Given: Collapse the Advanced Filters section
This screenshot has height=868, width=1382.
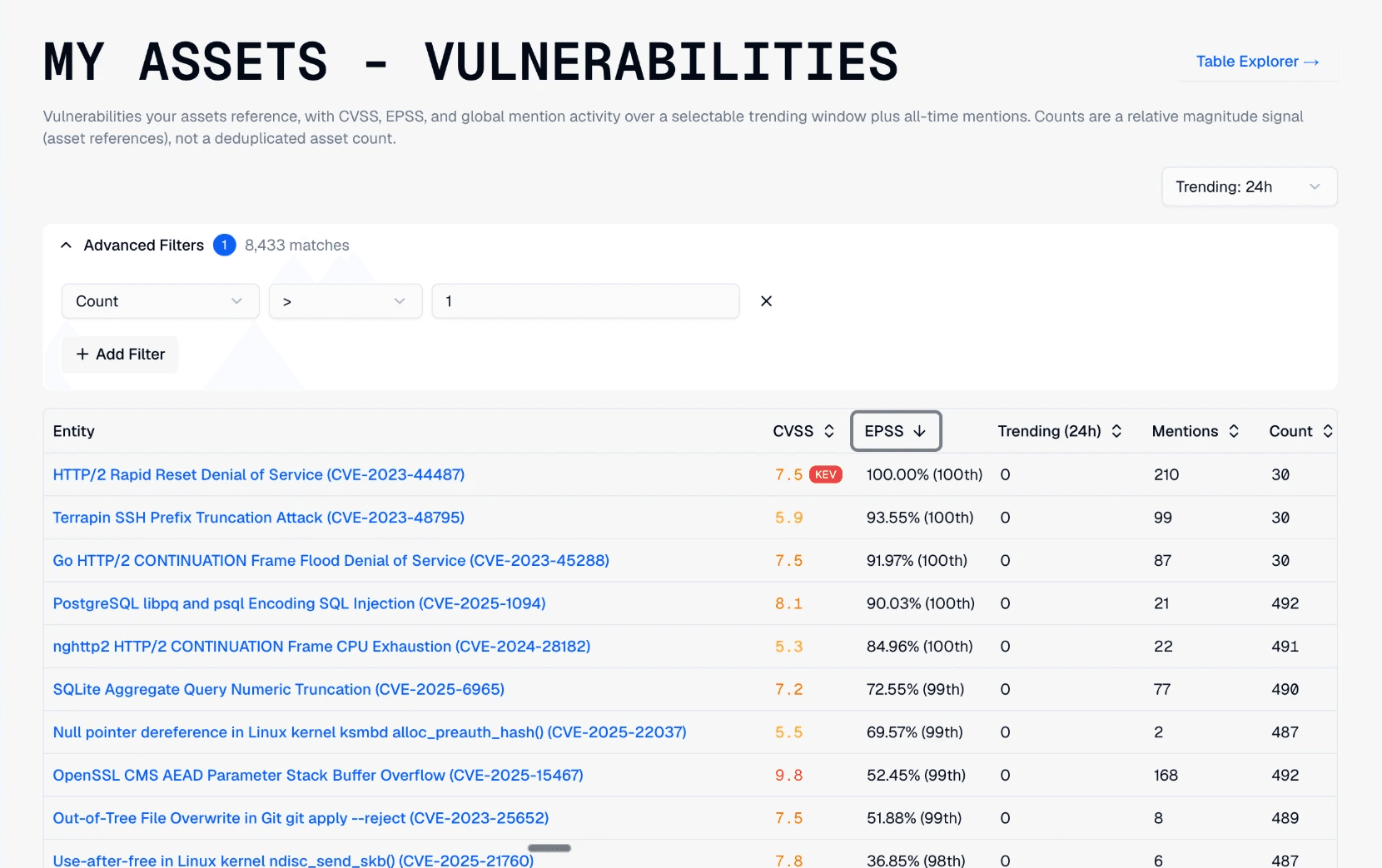Looking at the screenshot, I should (x=67, y=246).
